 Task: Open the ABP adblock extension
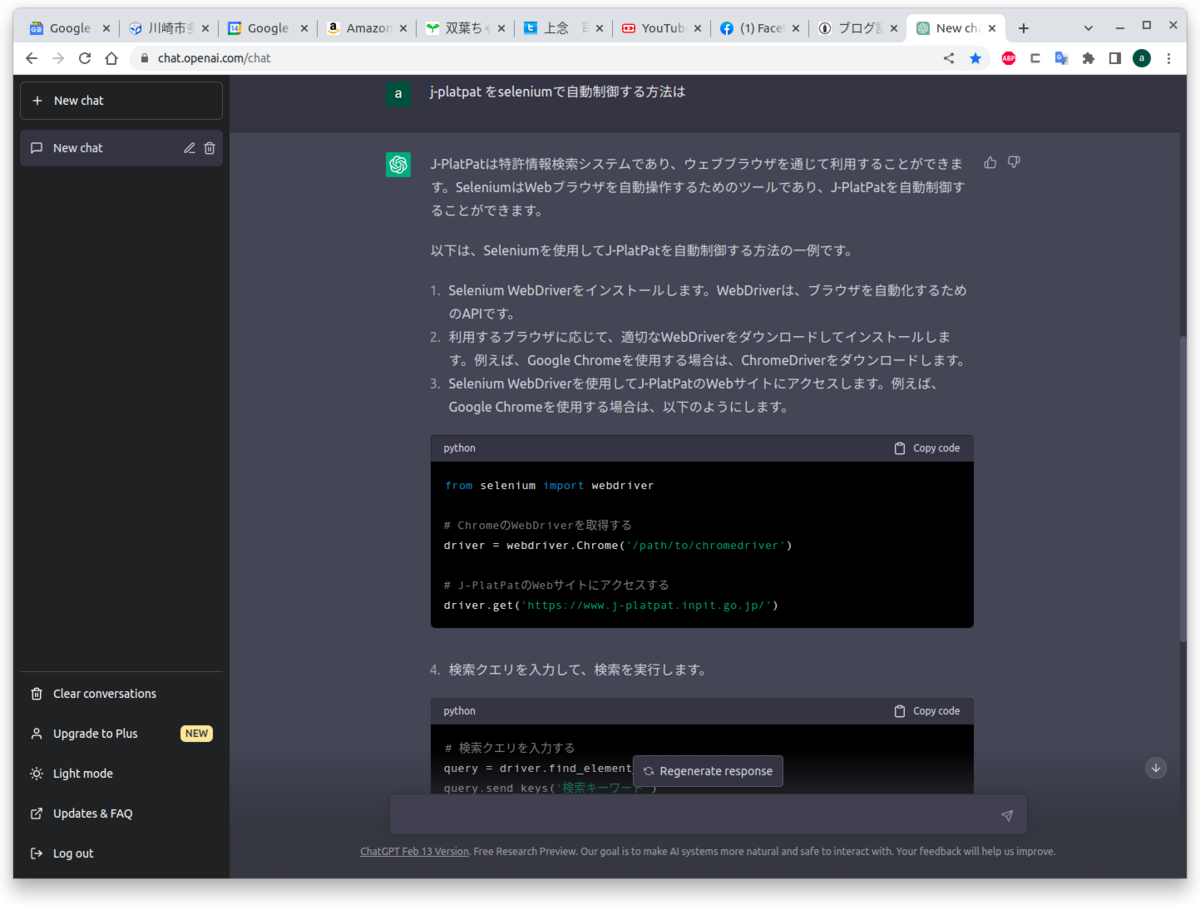[1009, 58]
